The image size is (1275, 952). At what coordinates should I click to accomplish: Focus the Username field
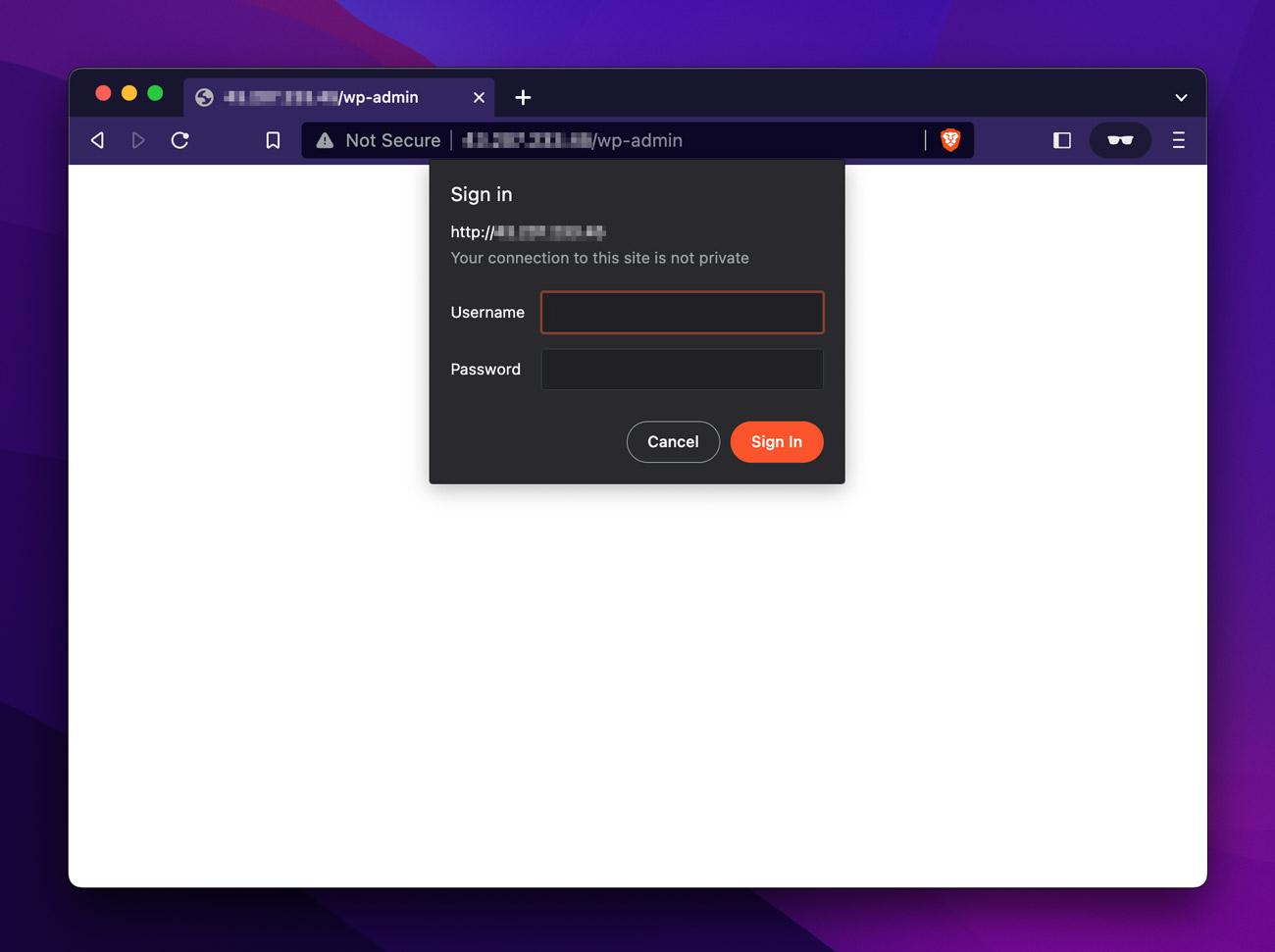coord(682,312)
